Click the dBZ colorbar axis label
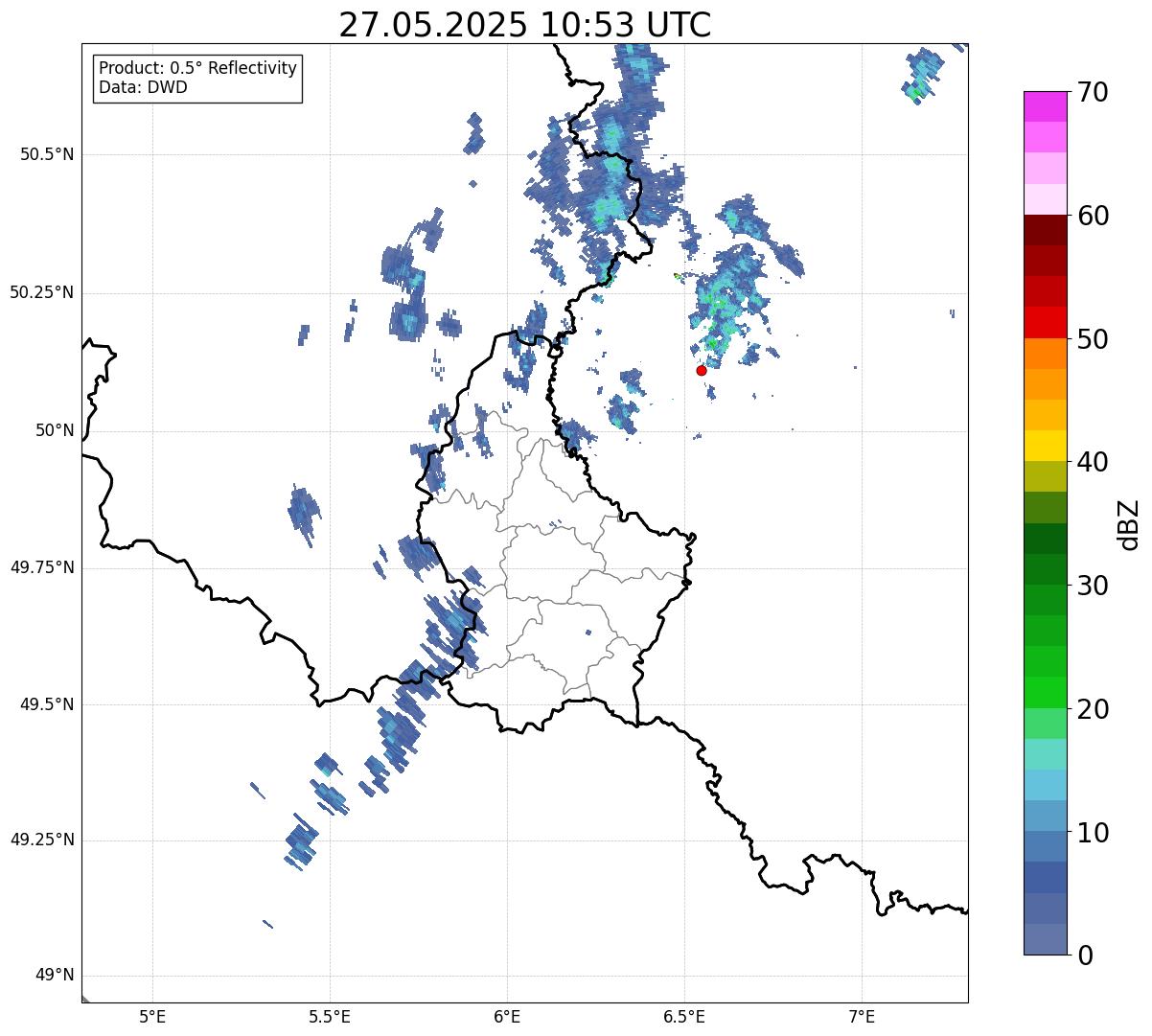 (x=1129, y=524)
